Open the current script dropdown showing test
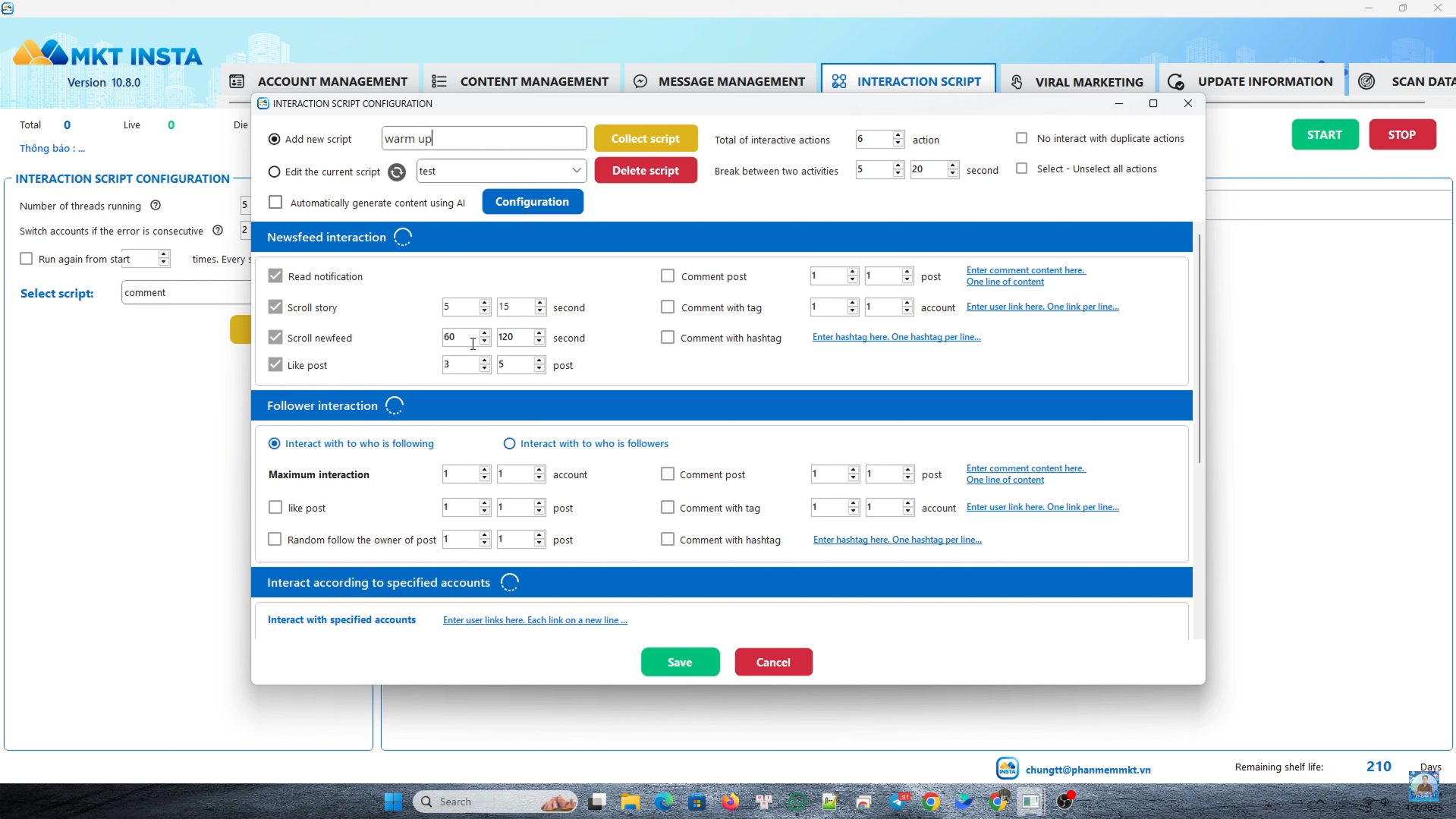This screenshot has width=1456, height=819. (502, 171)
